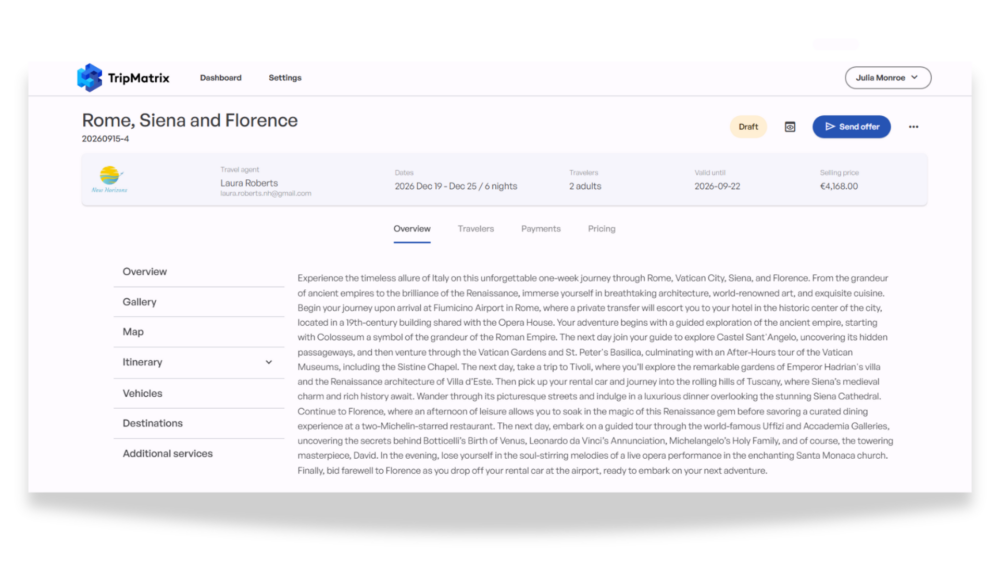Jump to Gallery in the sidebar
This screenshot has height=563, width=1000.
pyautogui.click(x=199, y=302)
